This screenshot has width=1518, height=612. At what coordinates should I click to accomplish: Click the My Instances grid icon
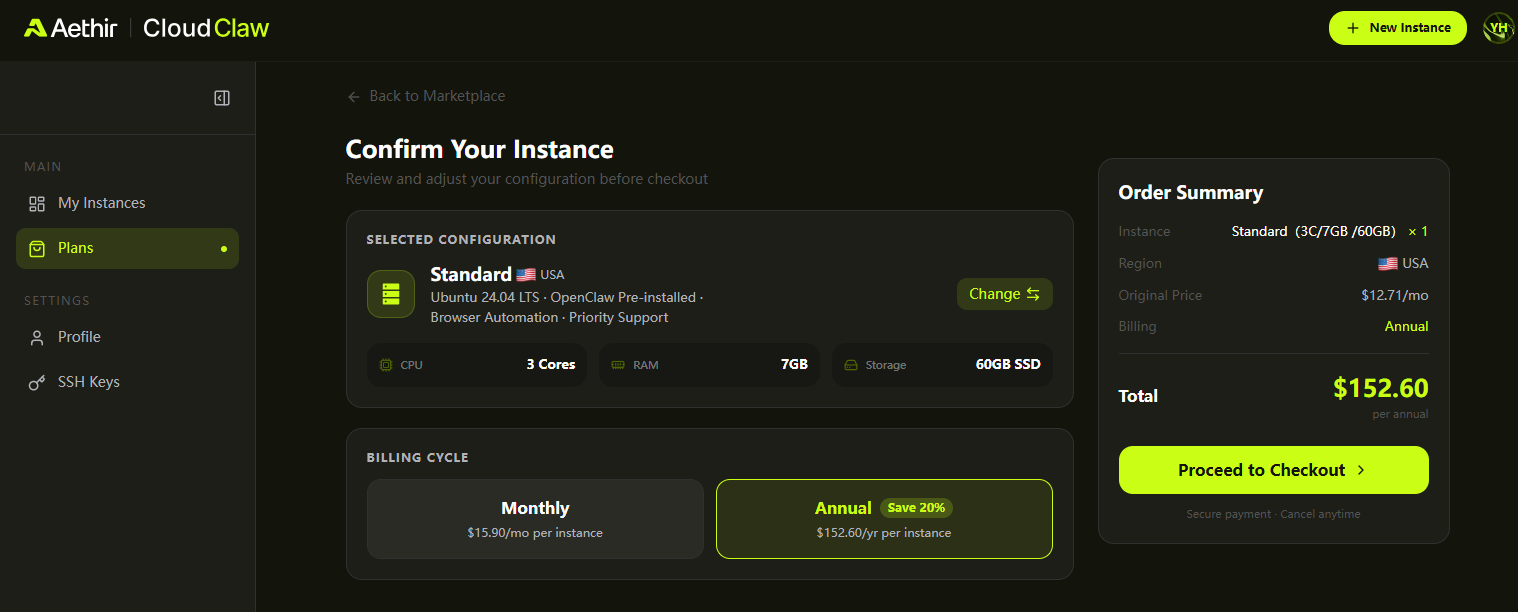37,204
